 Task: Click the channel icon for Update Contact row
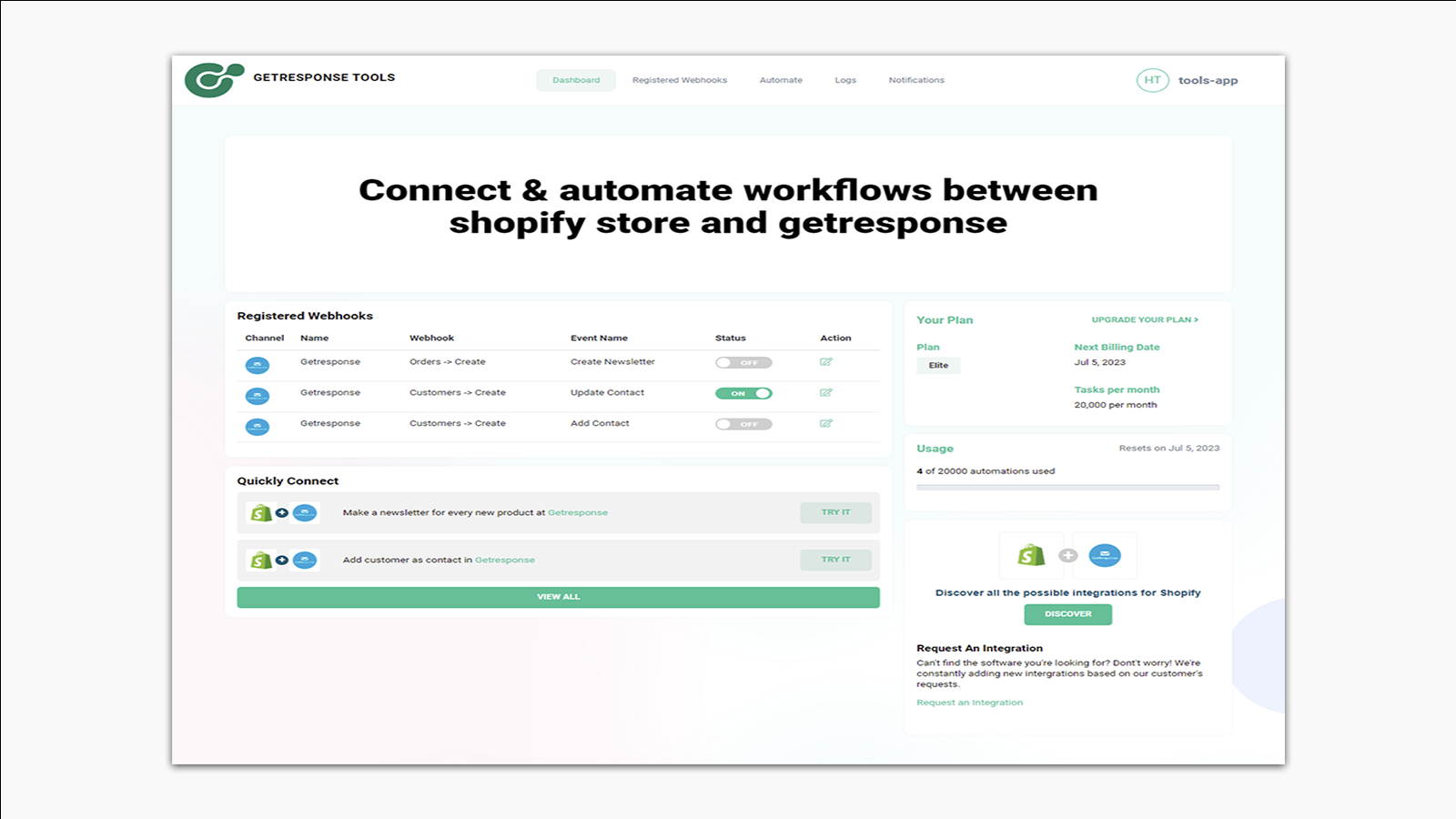point(258,397)
